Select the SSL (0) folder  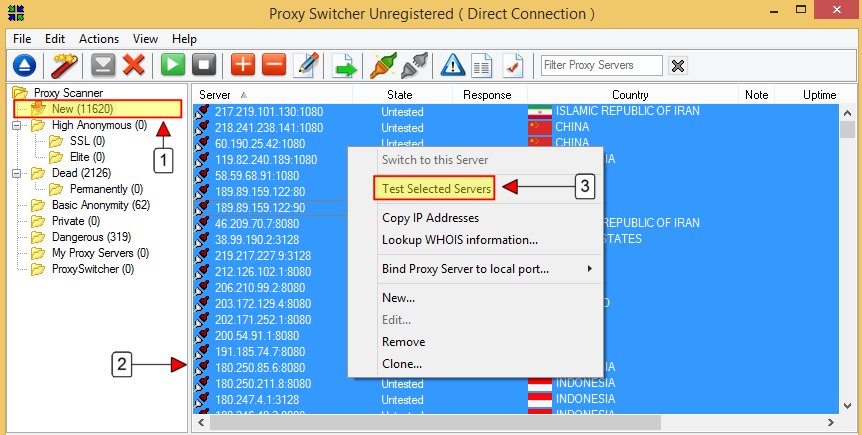tap(87, 141)
